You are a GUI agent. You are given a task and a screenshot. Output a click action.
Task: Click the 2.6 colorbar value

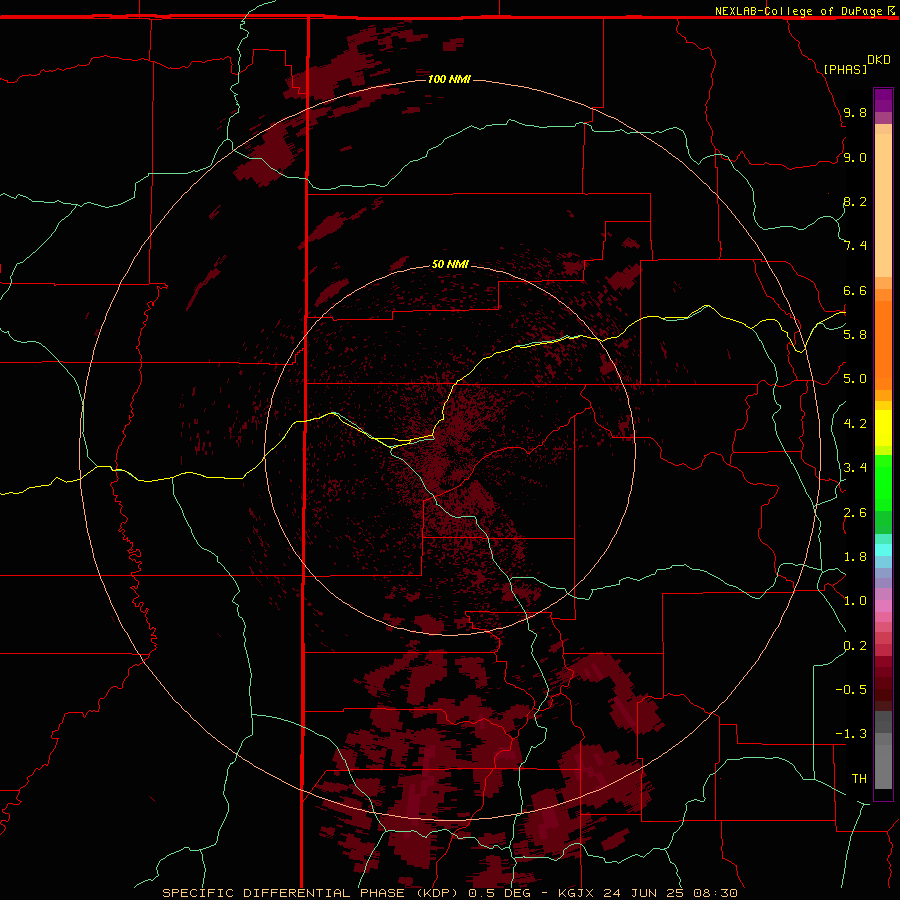pyautogui.click(x=855, y=513)
